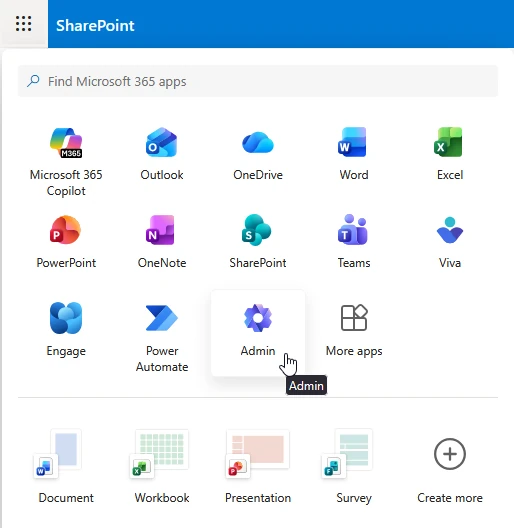Open Microsoft 365 Copilot app
The width and height of the screenshot is (514, 528).
pyautogui.click(x=66, y=161)
